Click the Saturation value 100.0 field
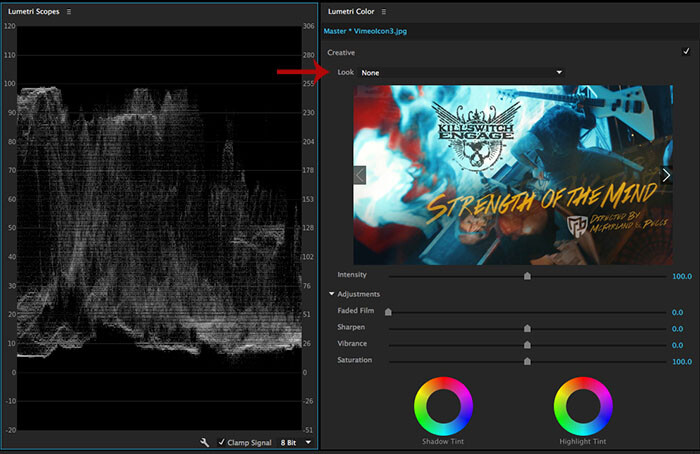 [682, 362]
